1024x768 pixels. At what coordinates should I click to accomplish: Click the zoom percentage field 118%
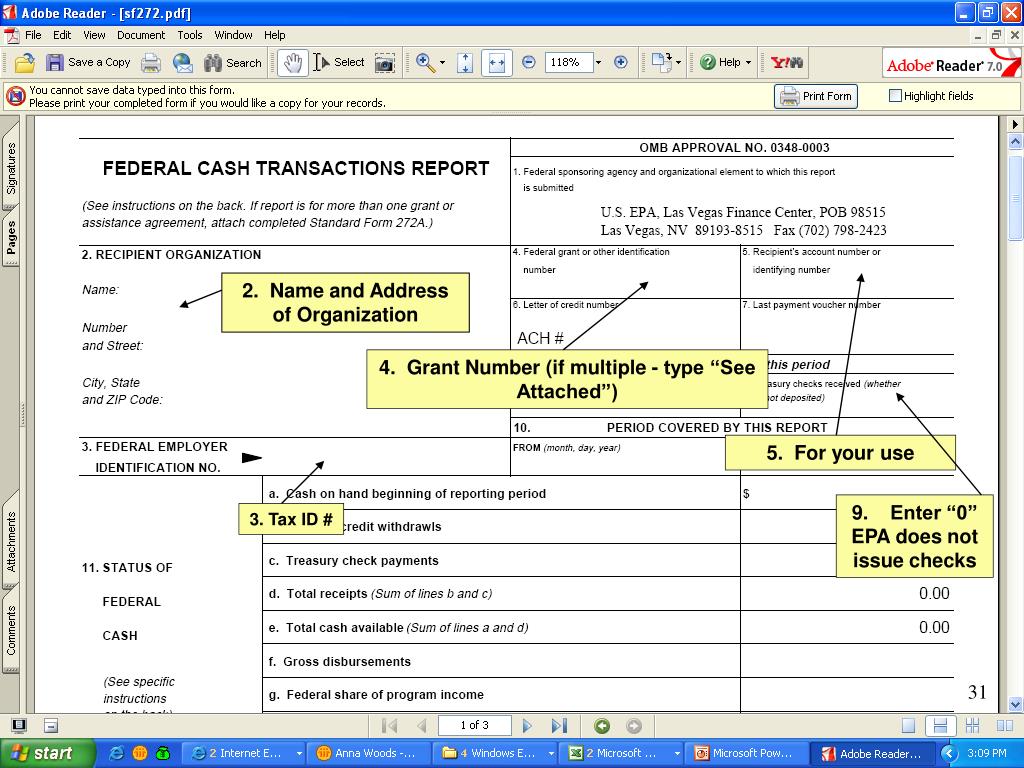pyautogui.click(x=567, y=63)
